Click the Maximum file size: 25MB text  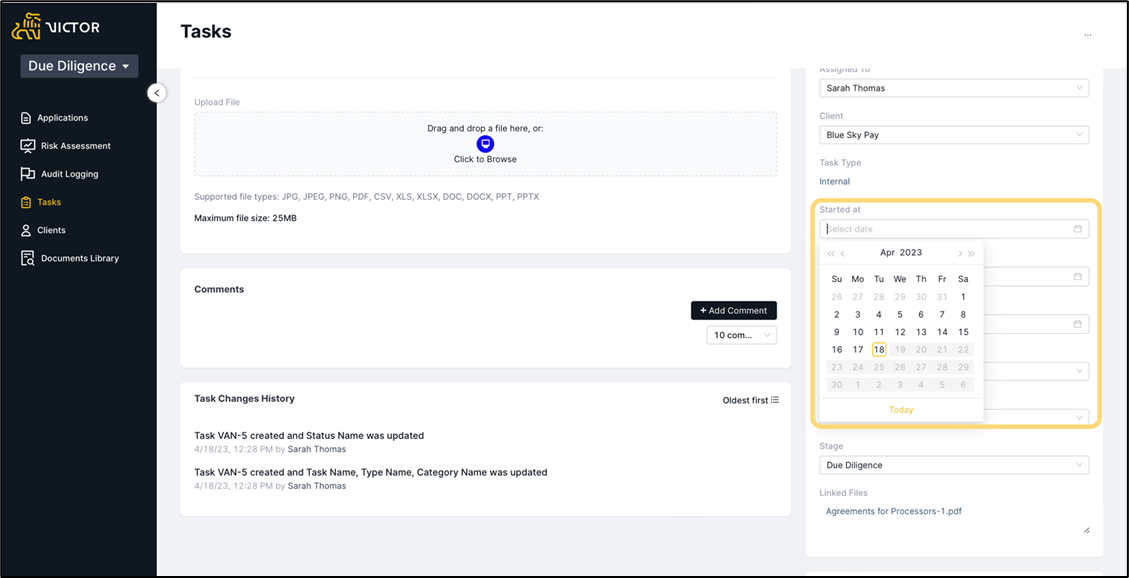coord(246,217)
